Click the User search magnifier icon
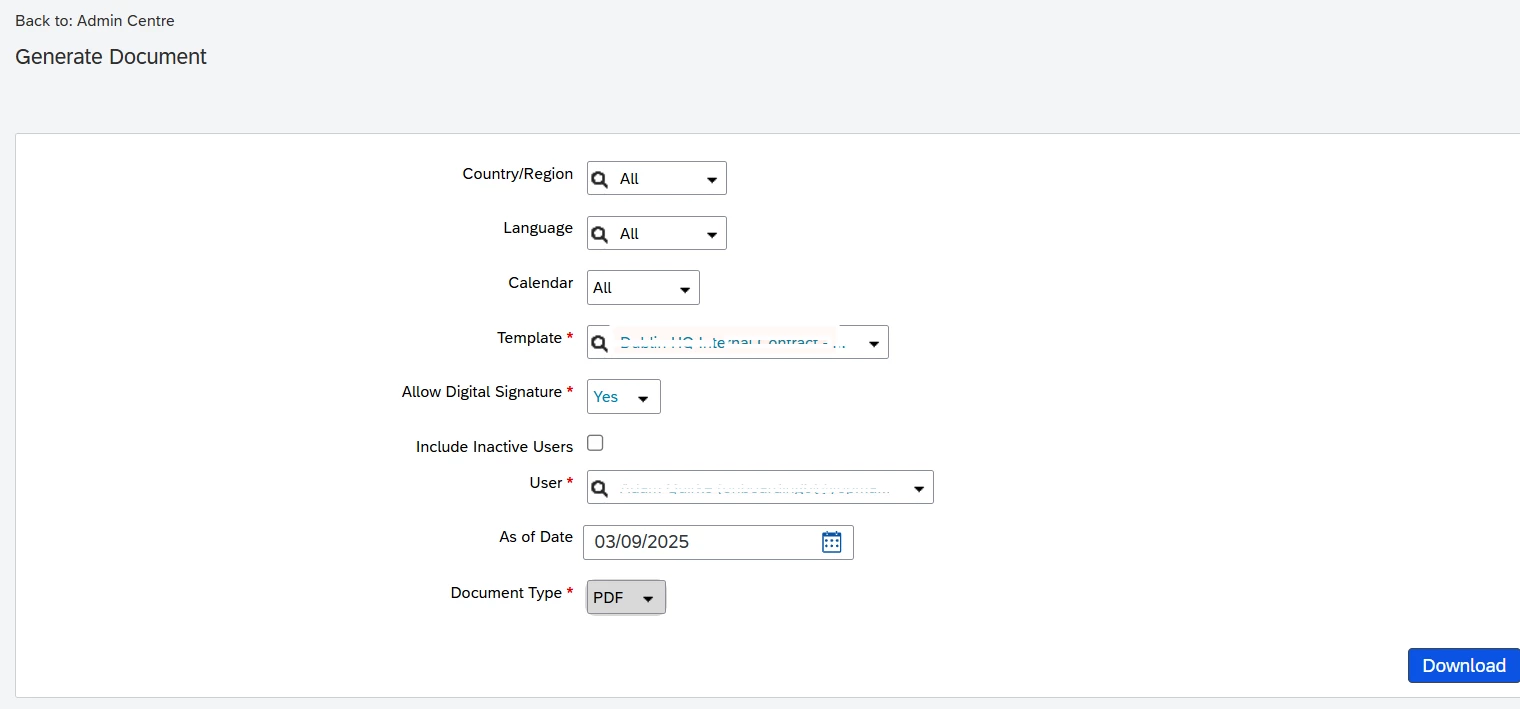Screen dimensions: 1520x709 coord(600,489)
